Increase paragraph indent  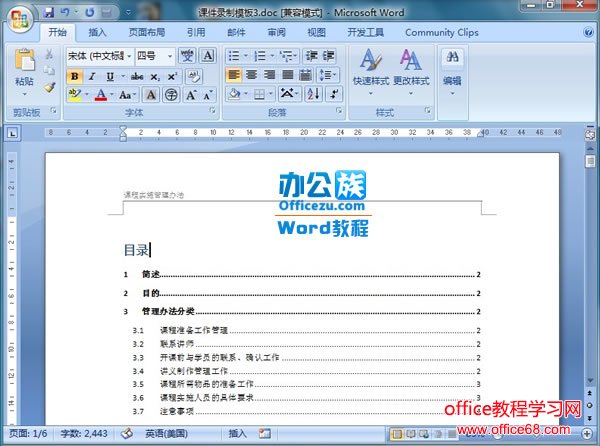(328, 56)
